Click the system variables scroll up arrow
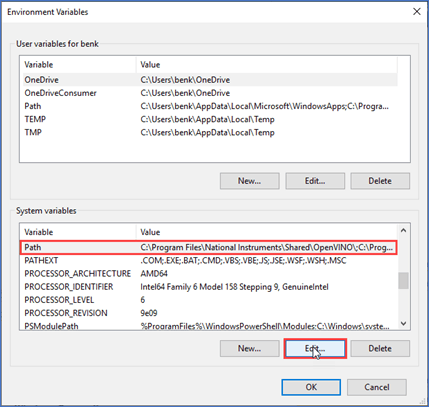This screenshot has width=429, height=407. [x=403, y=230]
